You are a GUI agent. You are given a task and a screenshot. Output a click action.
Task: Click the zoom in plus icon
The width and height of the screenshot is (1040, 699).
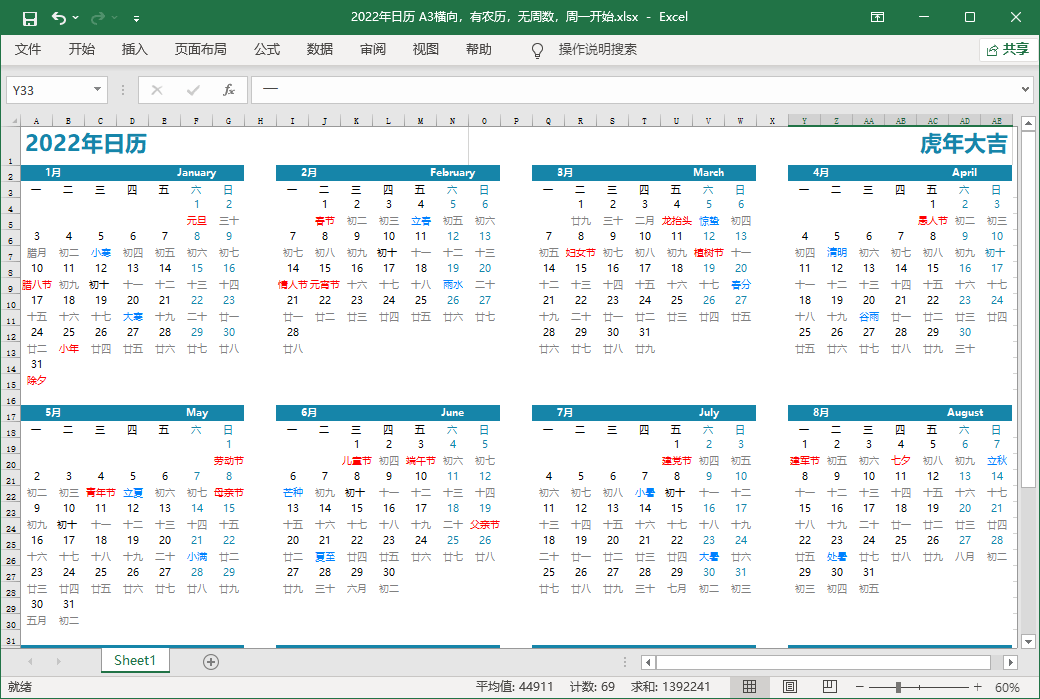(979, 687)
